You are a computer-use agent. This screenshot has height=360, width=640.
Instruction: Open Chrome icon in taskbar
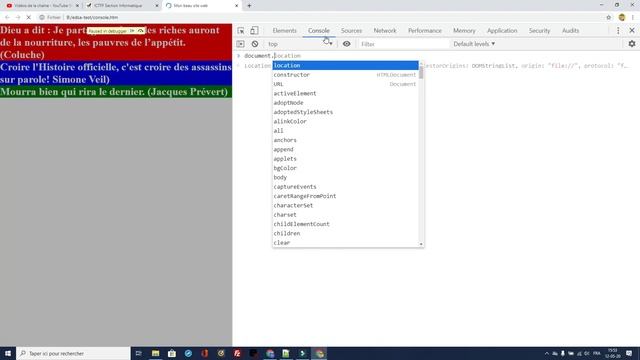click(x=319, y=353)
